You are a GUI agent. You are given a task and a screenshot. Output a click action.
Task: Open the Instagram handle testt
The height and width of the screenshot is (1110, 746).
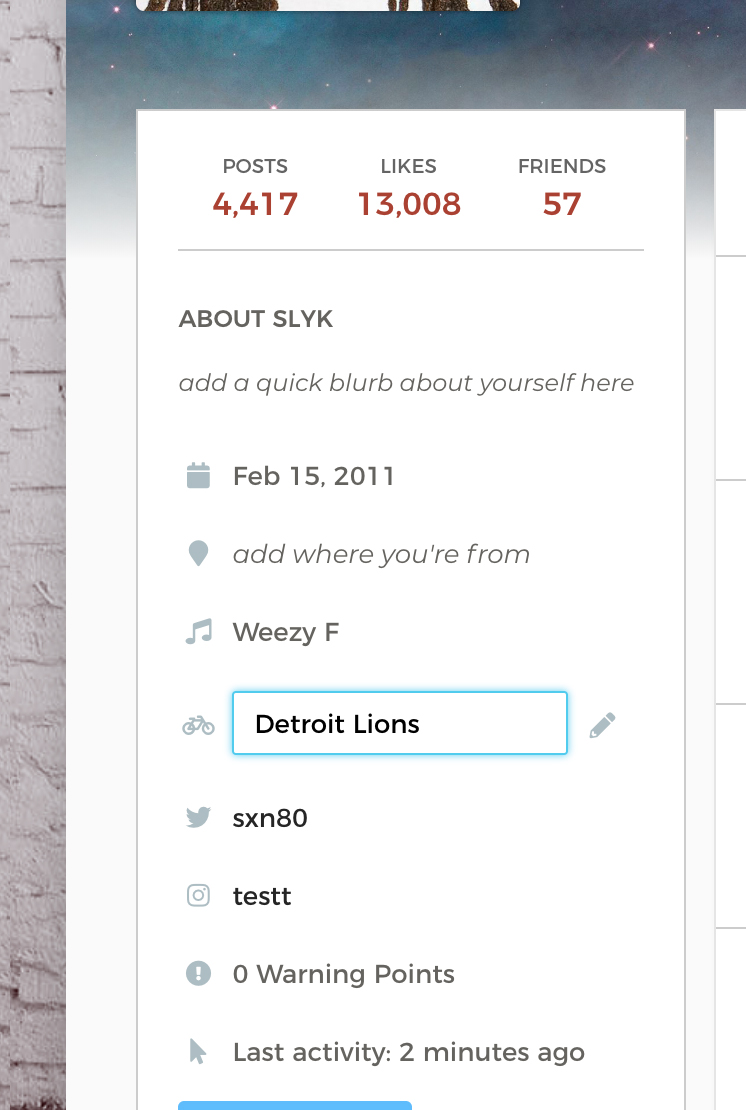pyautogui.click(x=262, y=896)
